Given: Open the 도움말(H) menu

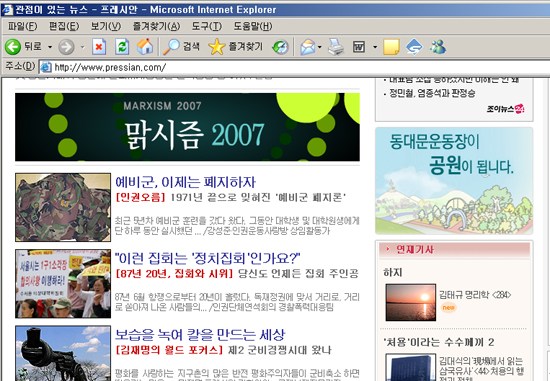Looking at the screenshot, I should tap(253, 26).
